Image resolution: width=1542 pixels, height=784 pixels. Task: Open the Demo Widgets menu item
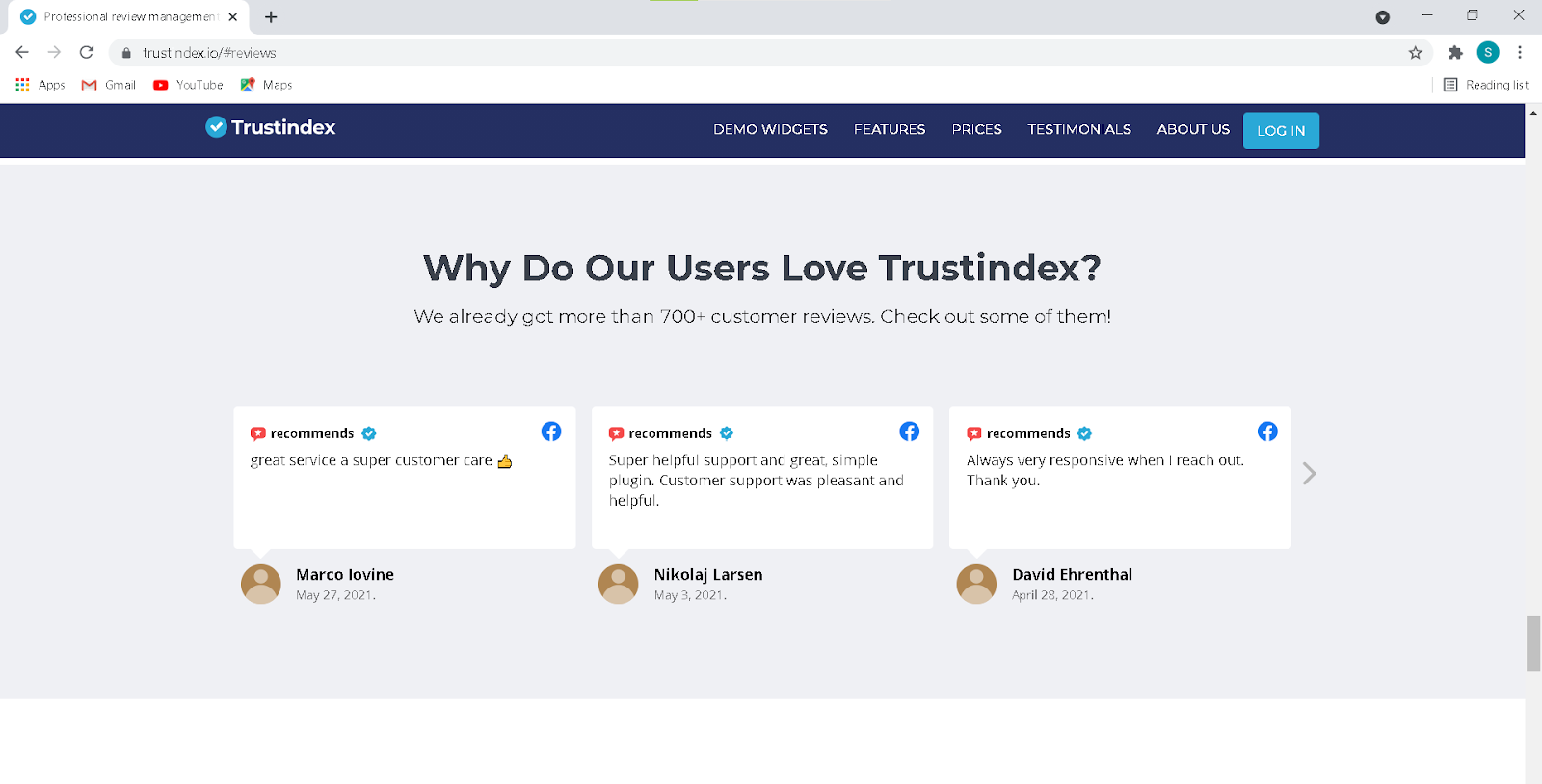[770, 129]
